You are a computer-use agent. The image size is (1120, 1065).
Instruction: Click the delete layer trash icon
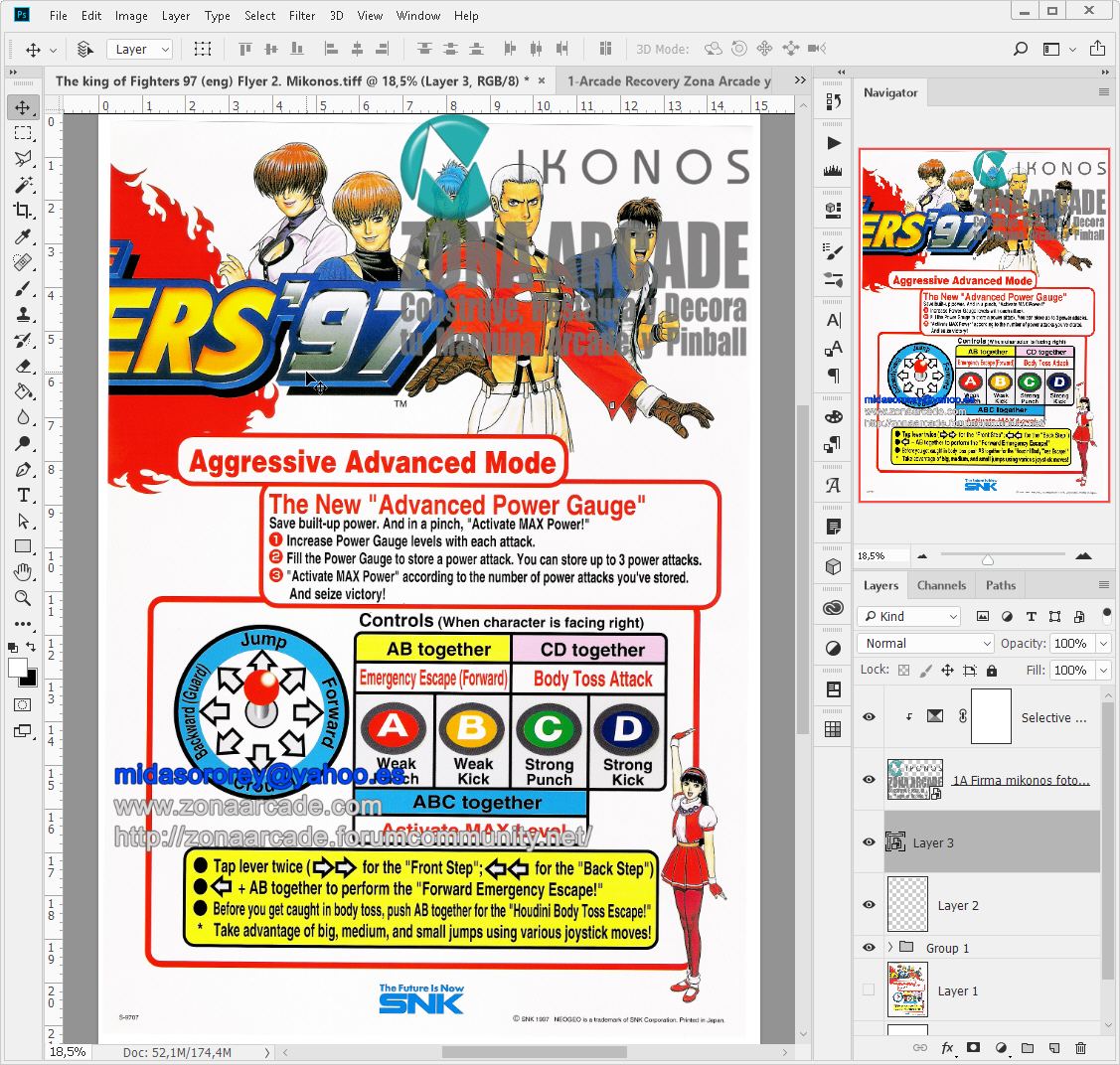pos(1080,1048)
